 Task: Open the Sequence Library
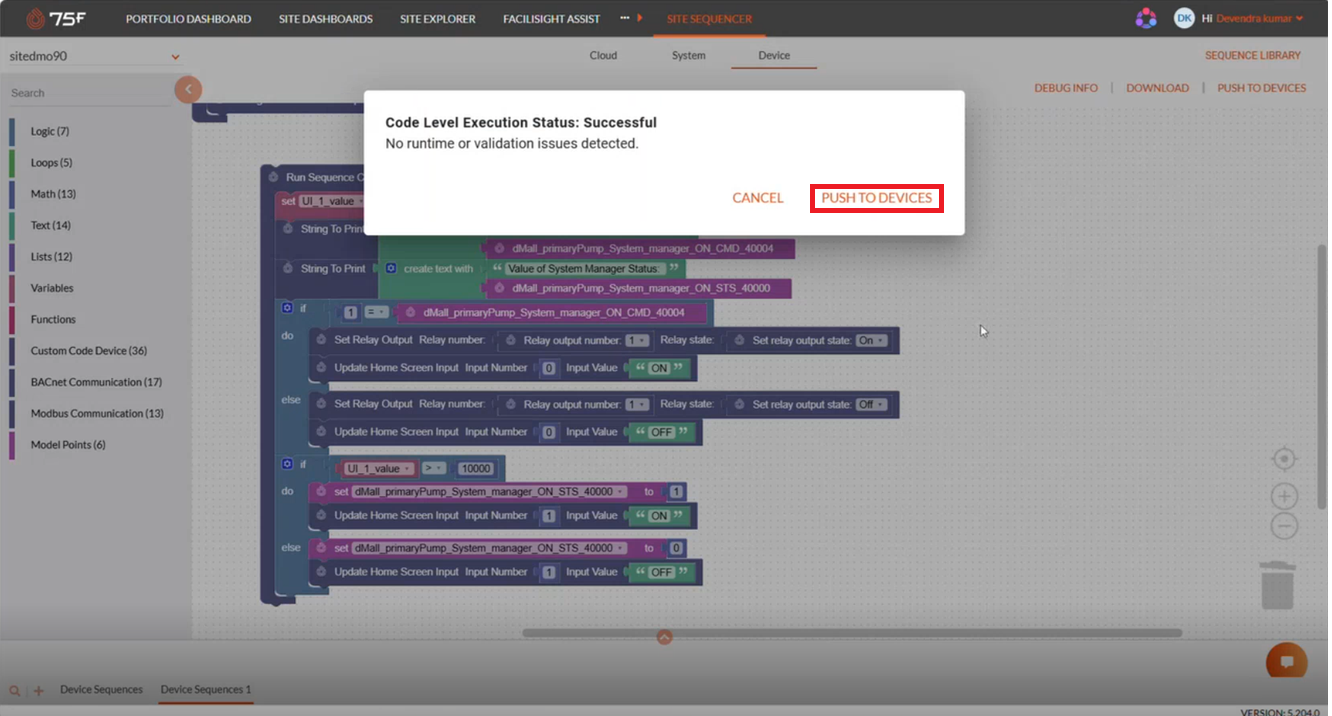pos(1253,55)
